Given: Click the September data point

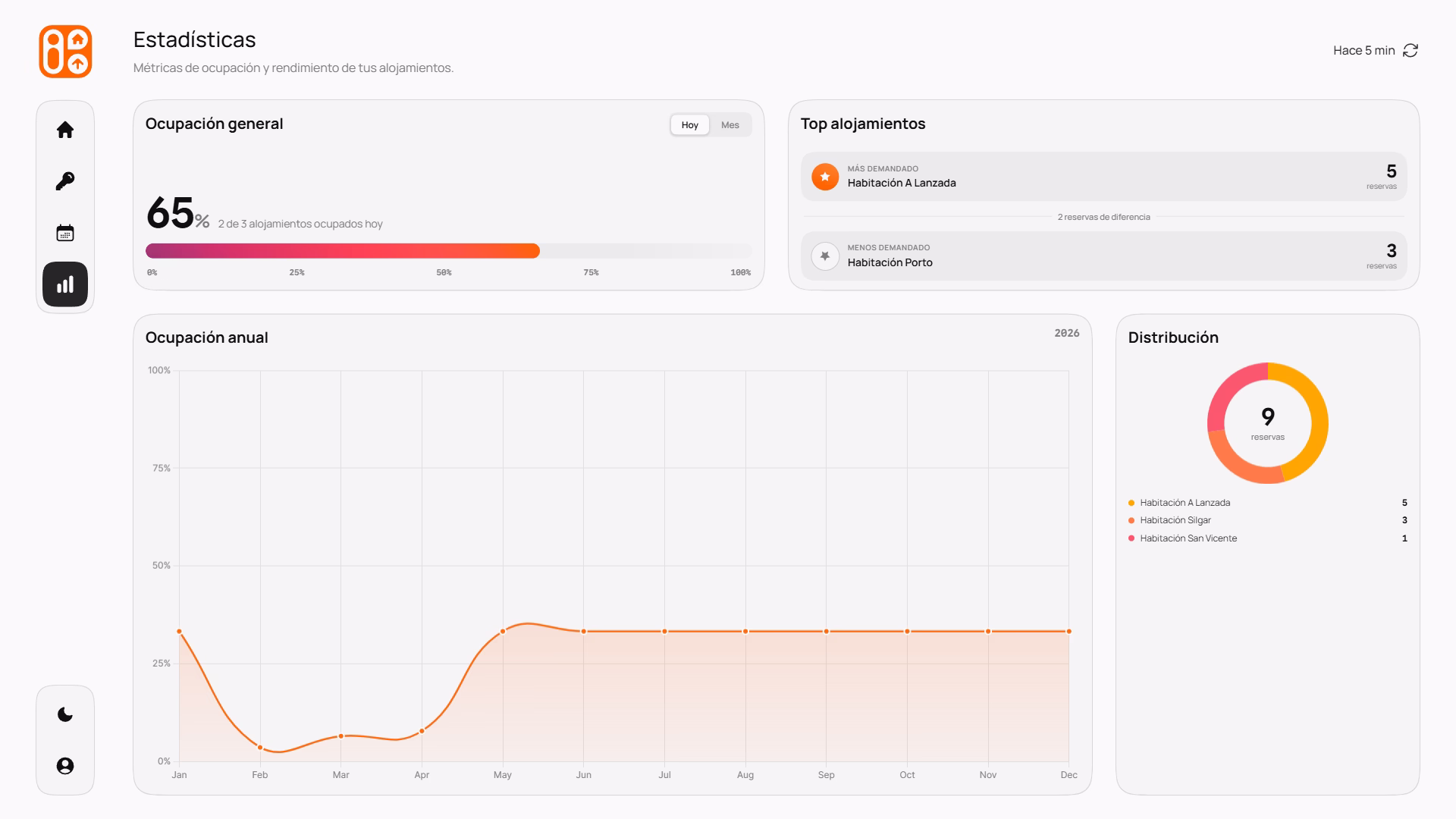Looking at the screenshot, I should coord(827,632).
